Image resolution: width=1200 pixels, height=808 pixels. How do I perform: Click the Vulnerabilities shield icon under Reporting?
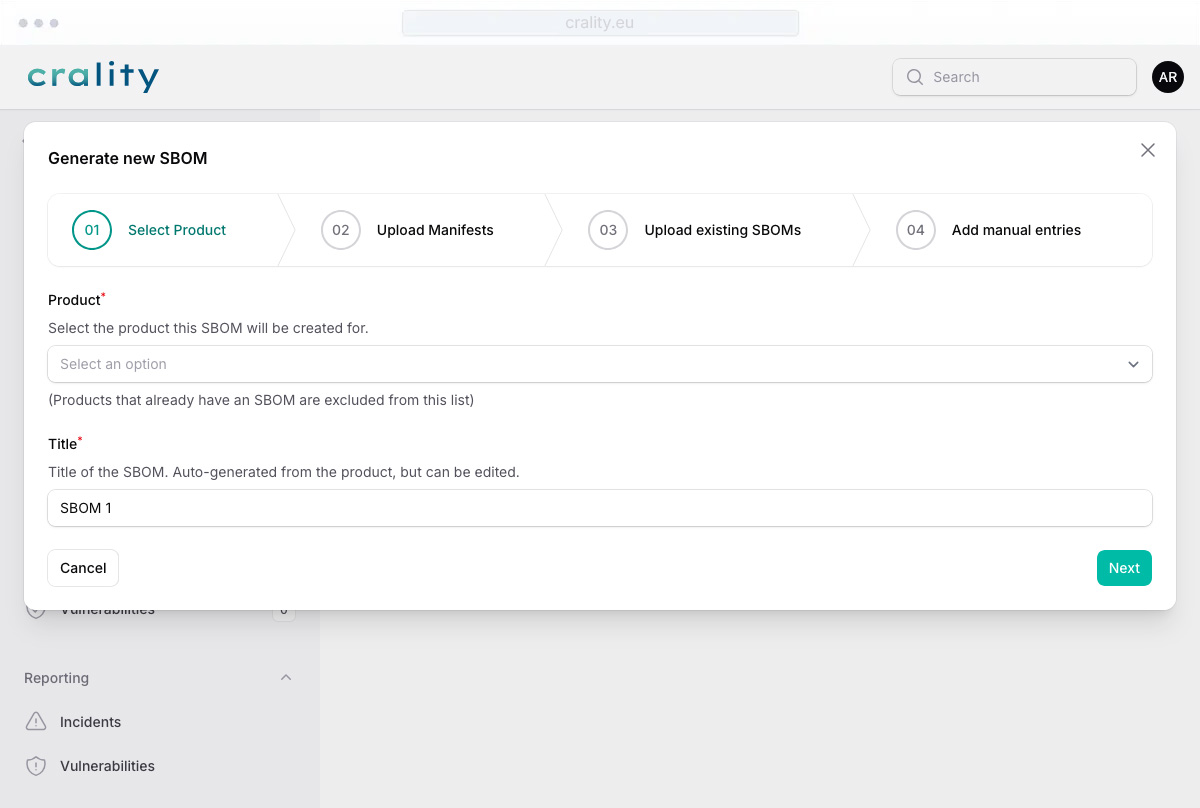[36, 766]
